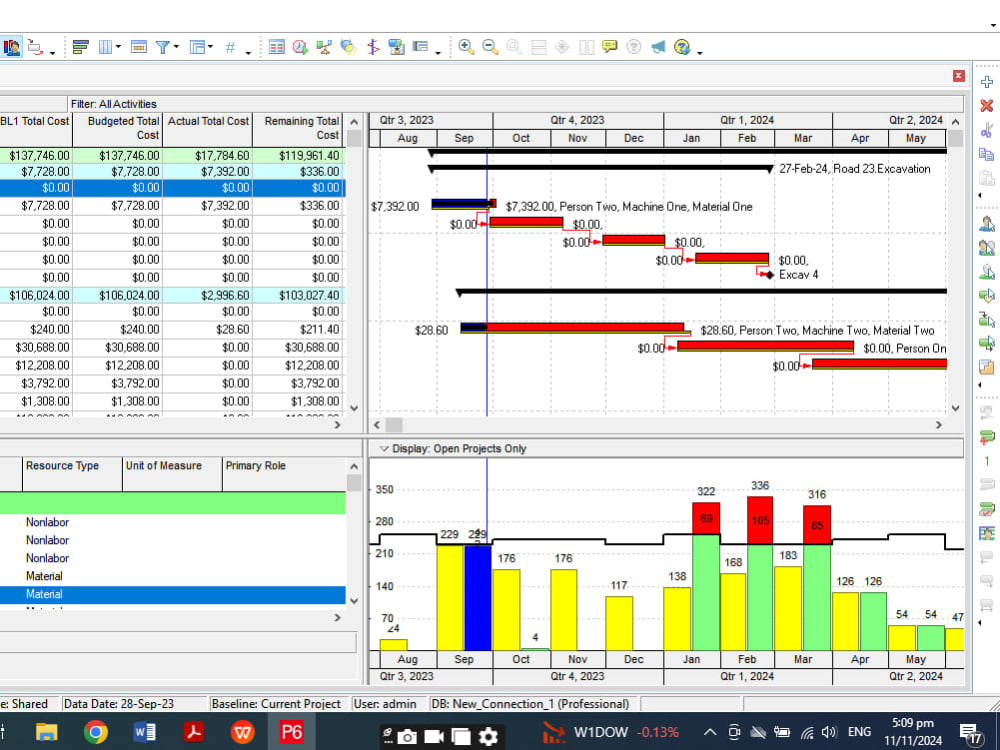The height and width of the screenshot is (750, 1000).
Task: Click the Zoom In magnifier icon
Action: click(466, 47)
